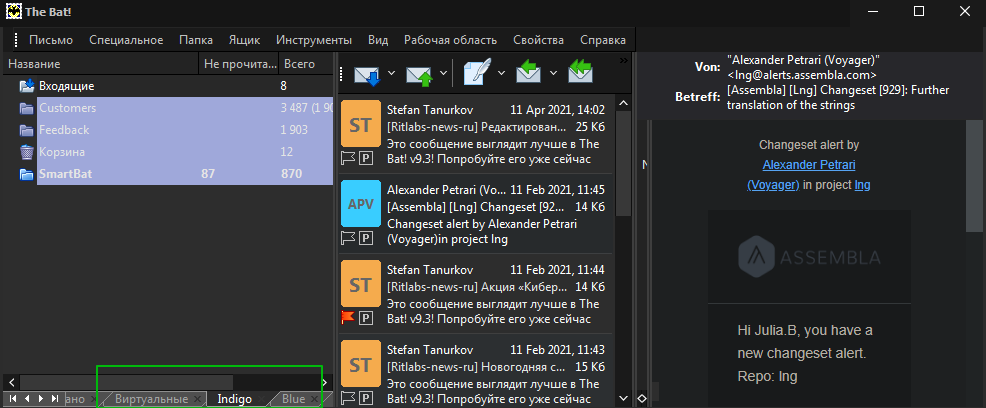Go to previous folder tab arrow
986x408 pixels.
[27, 399]
